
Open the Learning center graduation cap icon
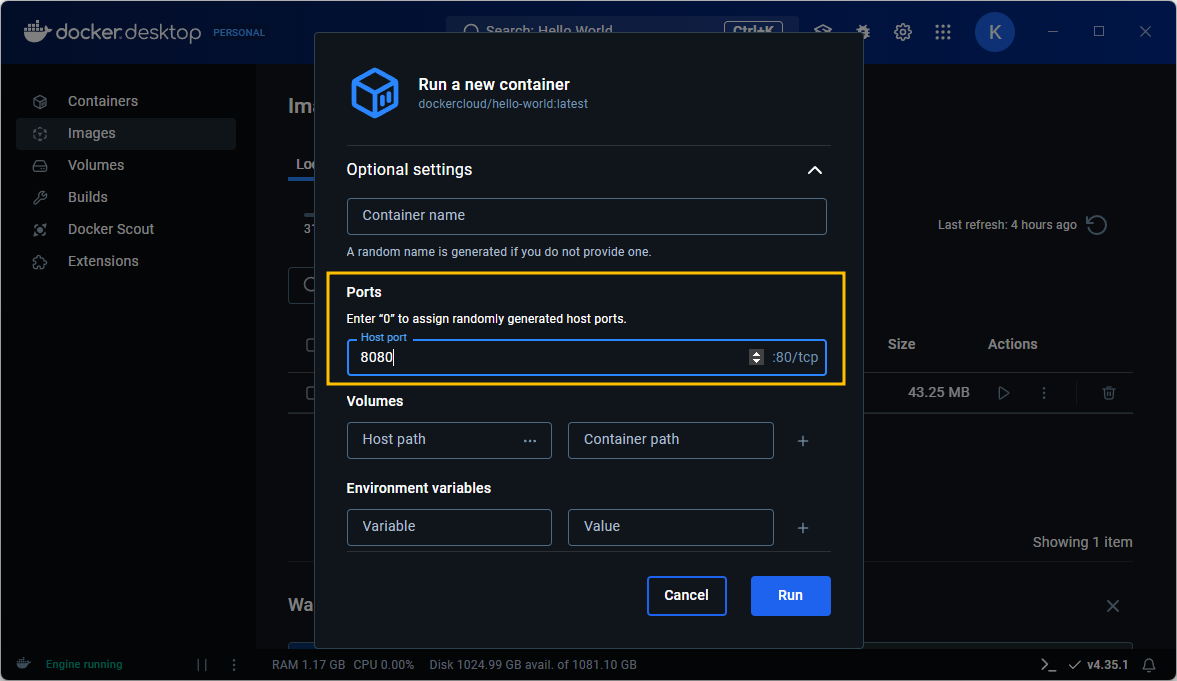pyautogui.click(x=823, y=32)
